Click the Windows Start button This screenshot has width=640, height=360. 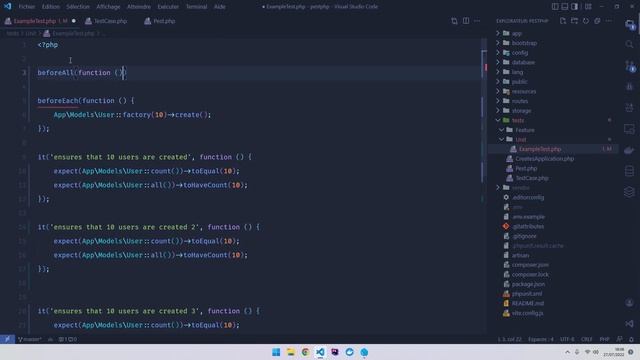276,352
